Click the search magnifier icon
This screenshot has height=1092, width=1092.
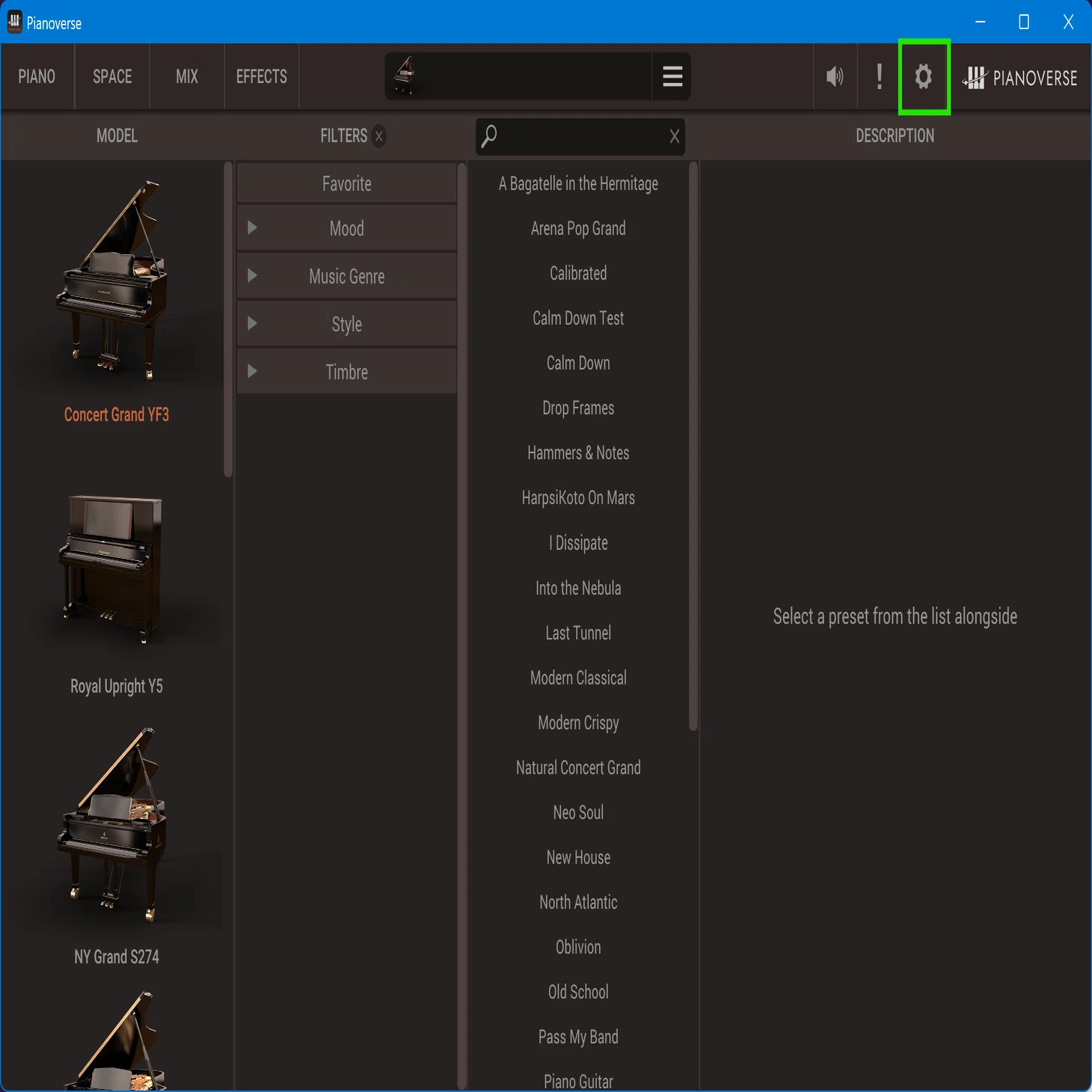click(x=489, y=136)
